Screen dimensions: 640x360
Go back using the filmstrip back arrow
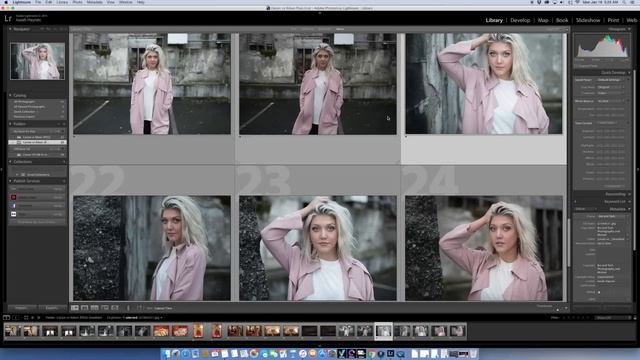[x=33, y=317]
